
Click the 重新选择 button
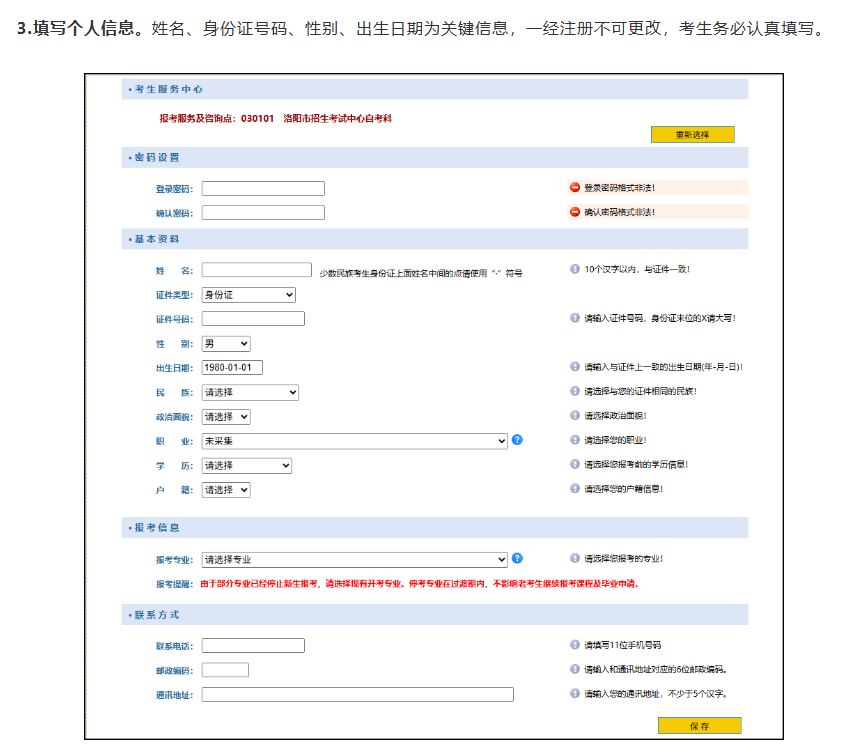pos(693,134)
